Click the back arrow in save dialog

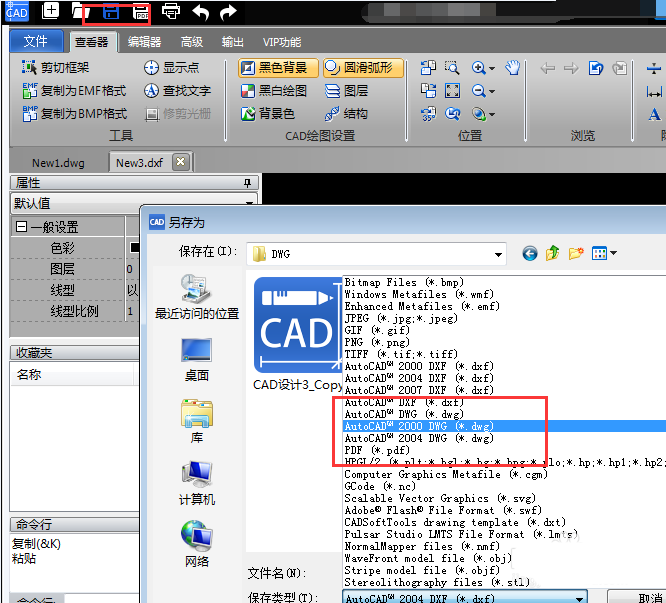pos(529,254)
